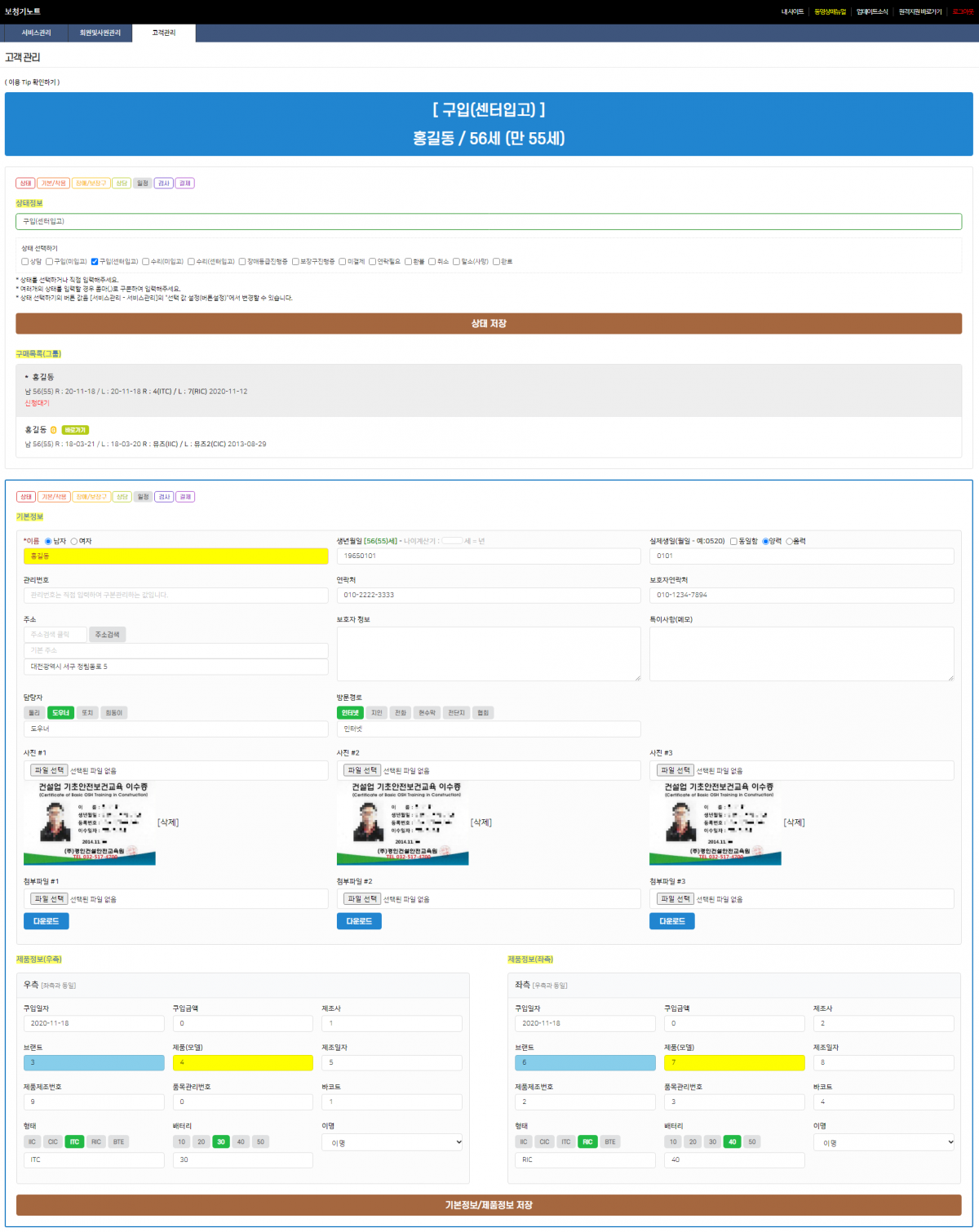
Task: Click the green 바로가기 badge
Action: point(75,430)
